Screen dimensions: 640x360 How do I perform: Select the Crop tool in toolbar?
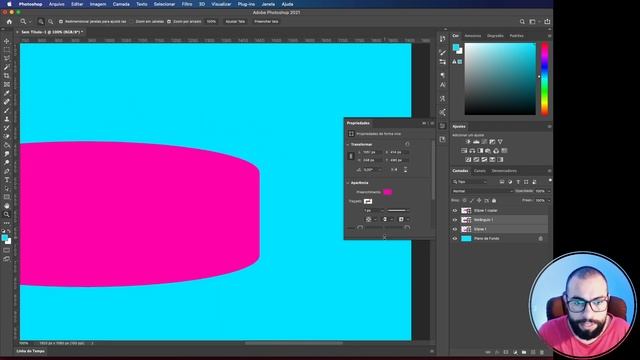7,76
